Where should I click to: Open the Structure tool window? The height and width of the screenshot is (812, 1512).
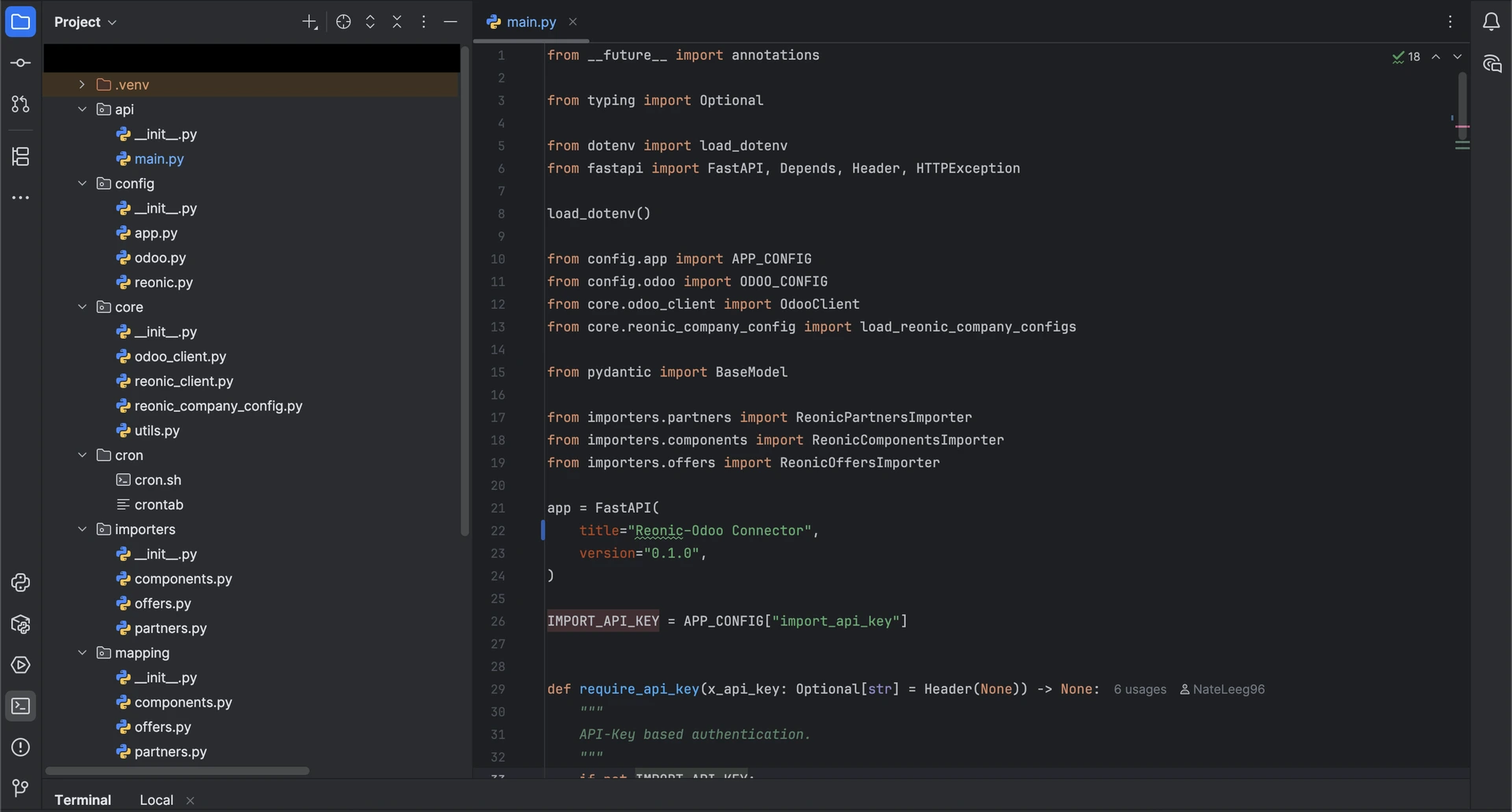[x=21, y=157]
